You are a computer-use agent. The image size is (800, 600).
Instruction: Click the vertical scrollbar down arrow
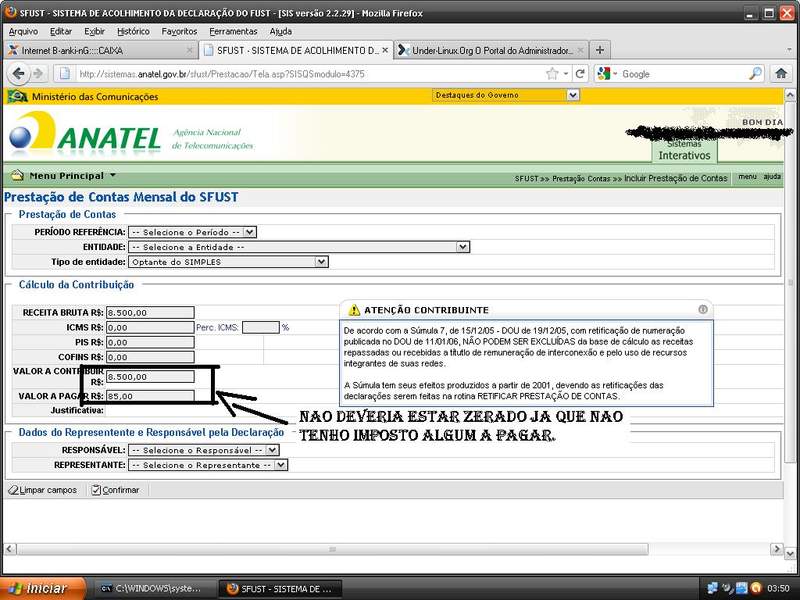790,554
